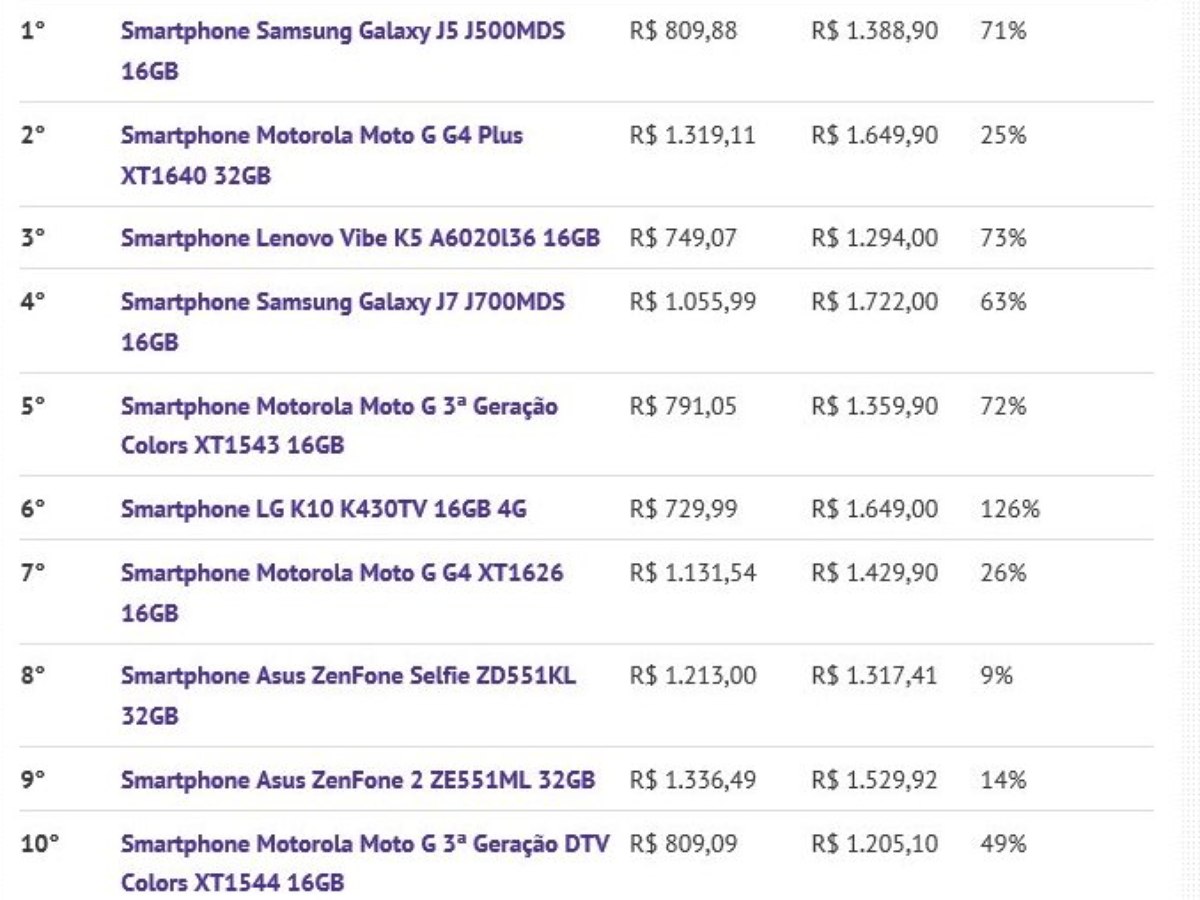Select the R$ 729,99 lowest price
Image resolution: width=1200 pixels, height=900 pixels.
683,510
